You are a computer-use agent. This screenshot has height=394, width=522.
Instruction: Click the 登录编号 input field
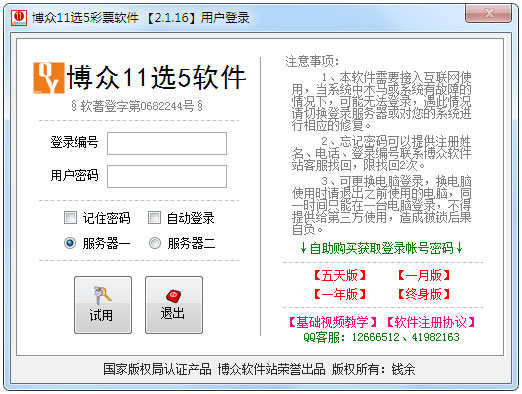pyautogui.click(x=167, y=144)
